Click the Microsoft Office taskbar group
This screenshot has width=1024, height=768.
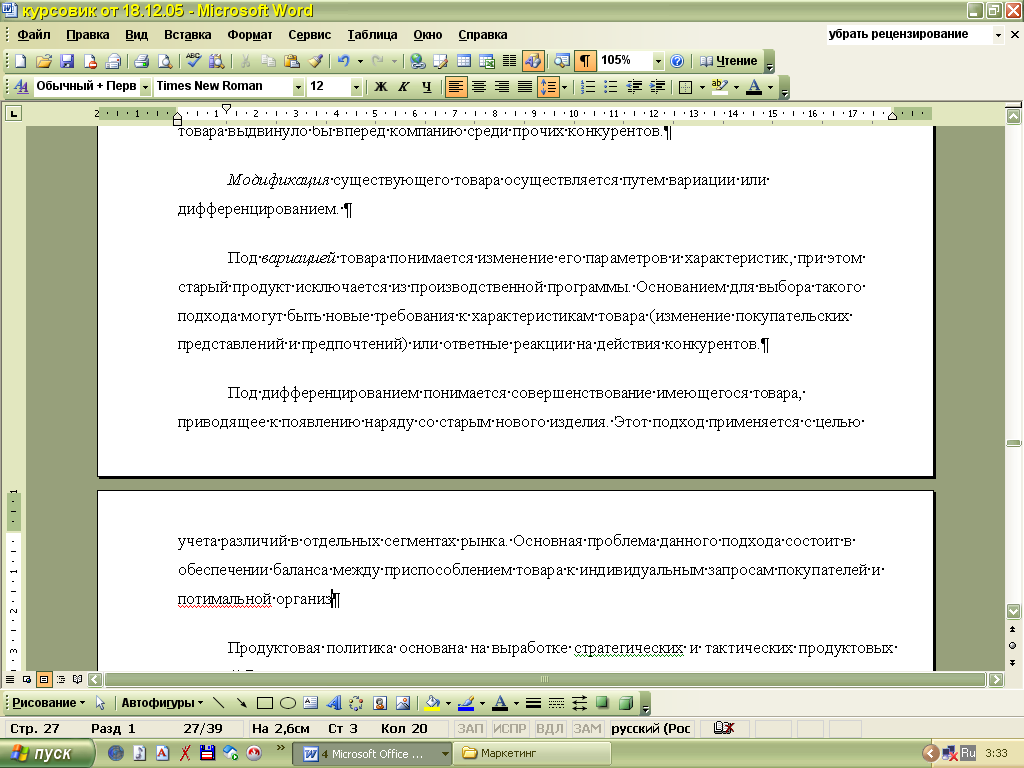(x=372, y=754)
